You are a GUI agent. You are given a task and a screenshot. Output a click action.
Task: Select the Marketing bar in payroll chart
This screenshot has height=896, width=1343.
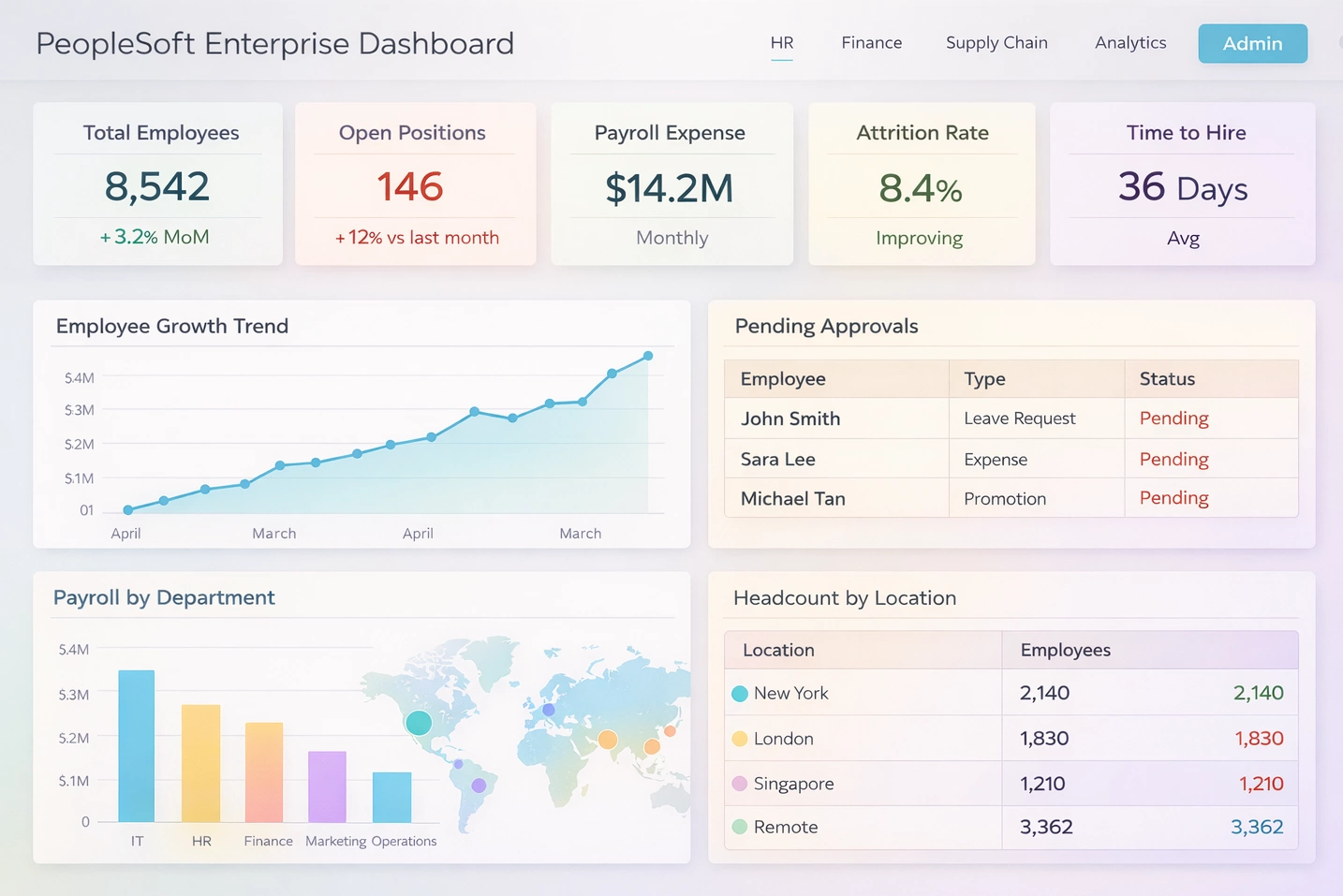(328, 786)
